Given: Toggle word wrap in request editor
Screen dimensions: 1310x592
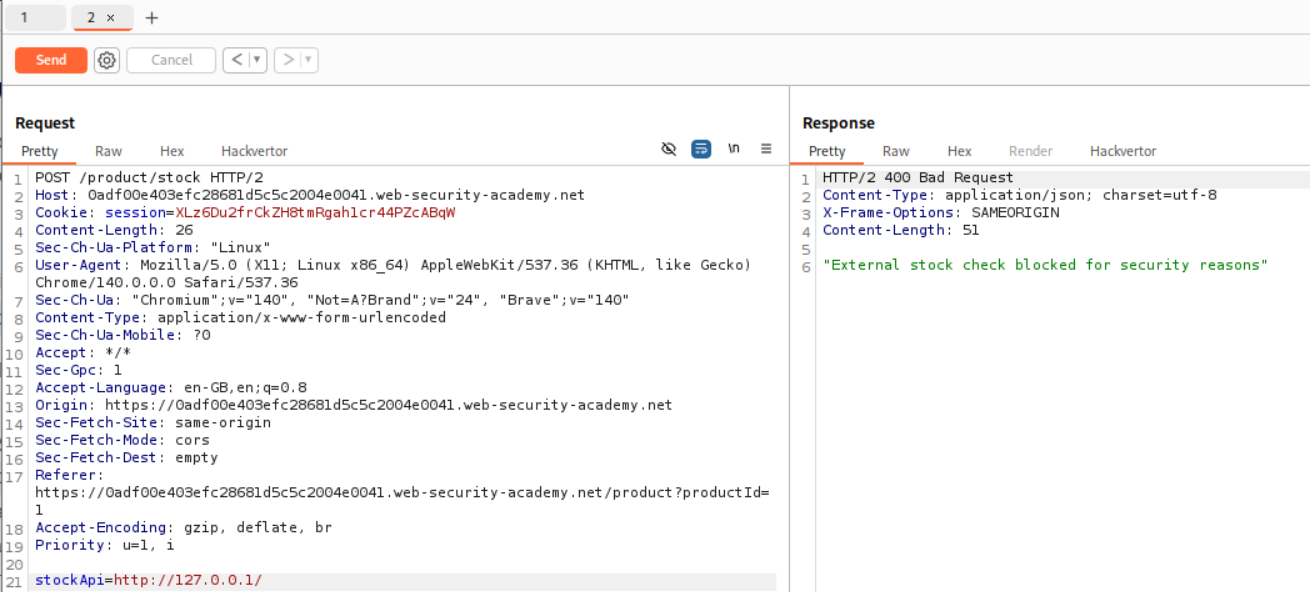Looking at the screenshot, I should tap(701, 149).
